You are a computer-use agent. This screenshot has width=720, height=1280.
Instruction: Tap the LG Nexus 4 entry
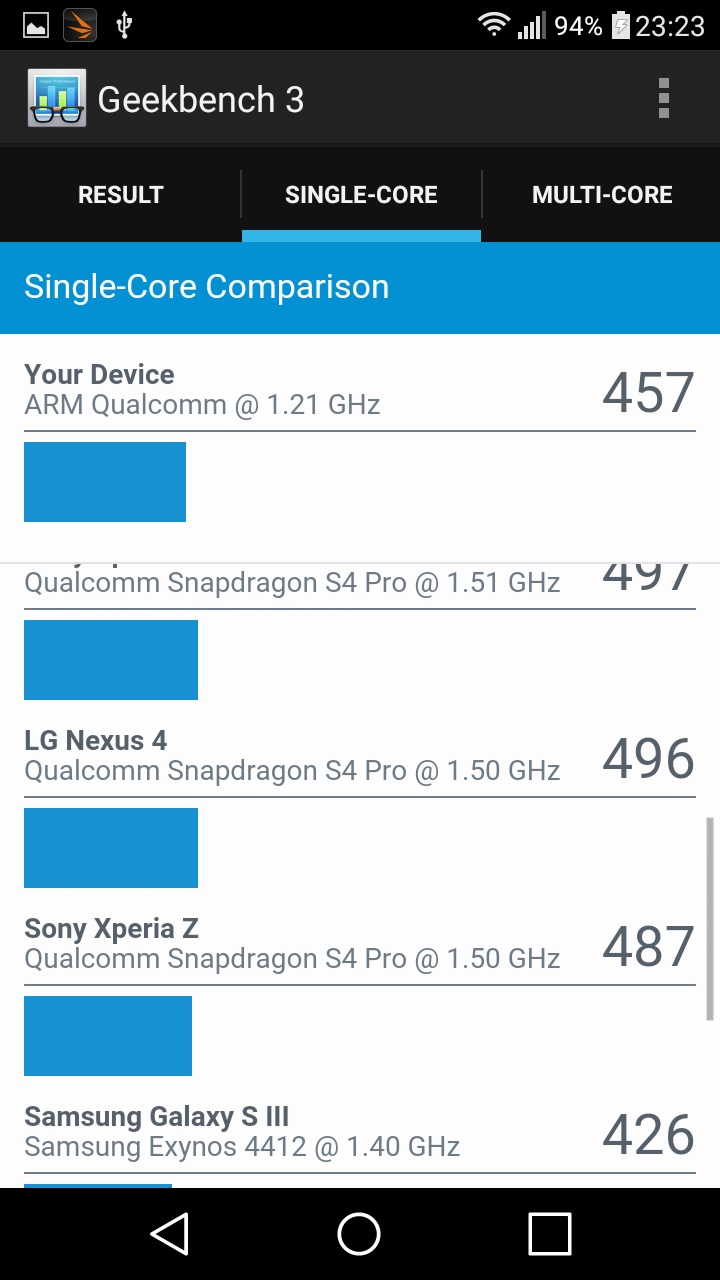pos(292,756)
